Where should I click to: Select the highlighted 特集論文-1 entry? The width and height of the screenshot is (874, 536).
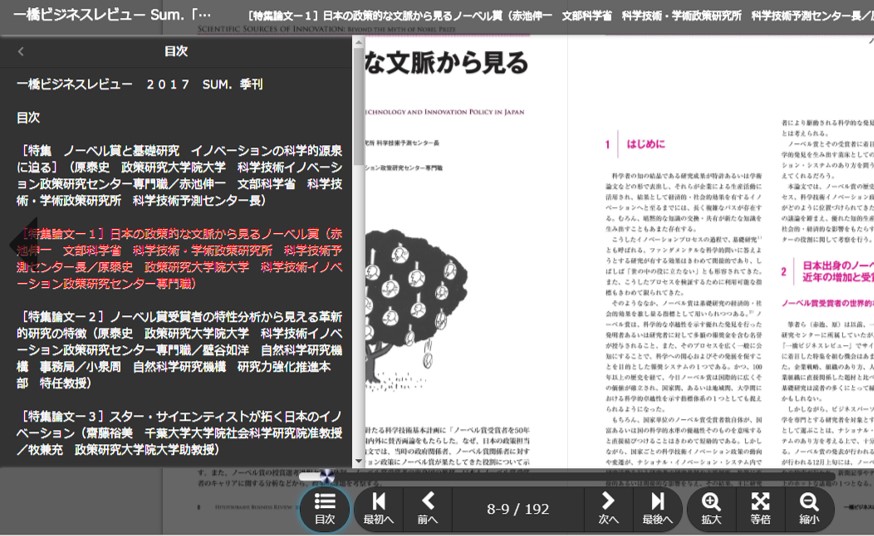(179, 259)
